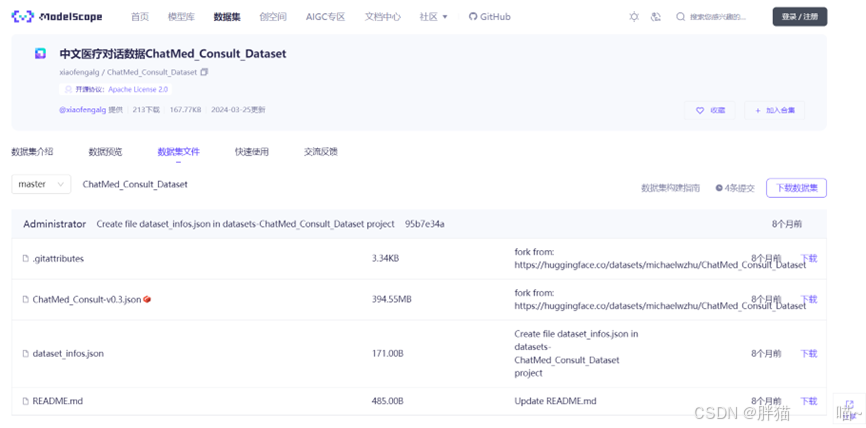The image size is (866, 428).
Task: Click the dataset avatar icon beside title
Action: [40, 54]
